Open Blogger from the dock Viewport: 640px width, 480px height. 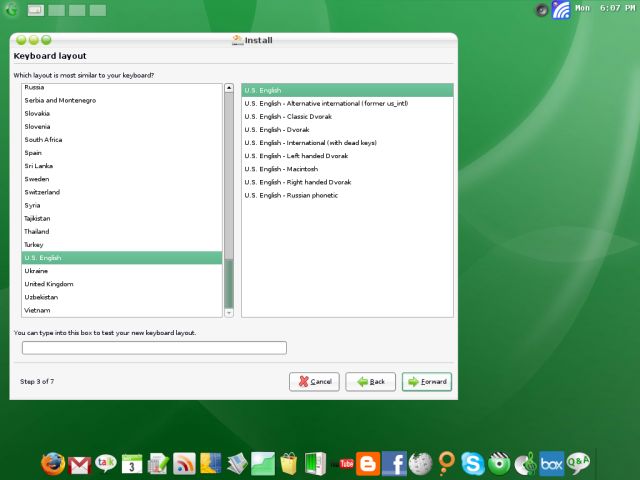click(368, 464)
